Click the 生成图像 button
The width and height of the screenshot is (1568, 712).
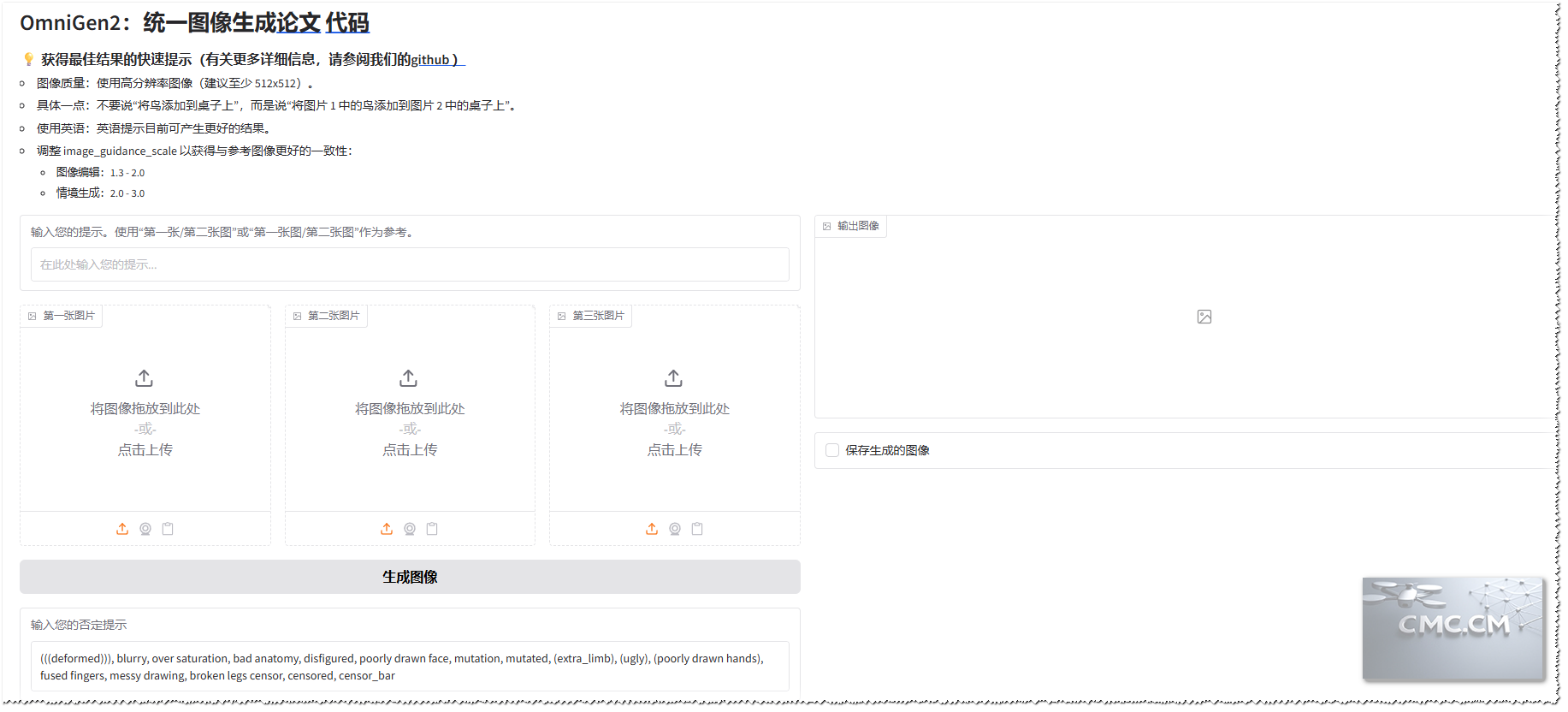(410, 577)
